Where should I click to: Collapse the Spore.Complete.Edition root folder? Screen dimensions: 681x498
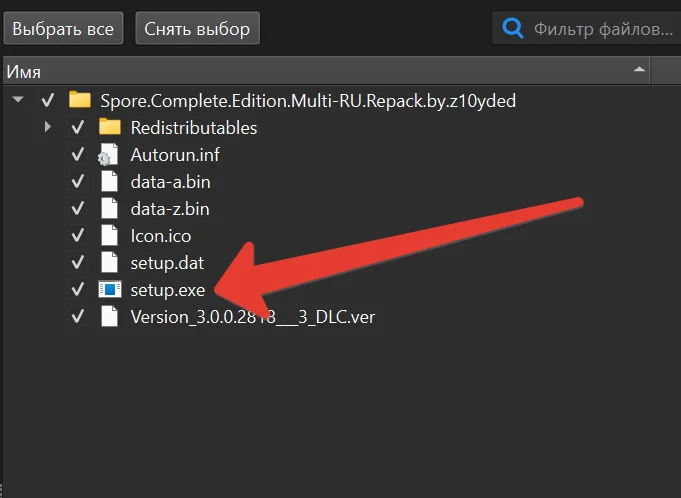pyautogui.click(x=17, y=100)
